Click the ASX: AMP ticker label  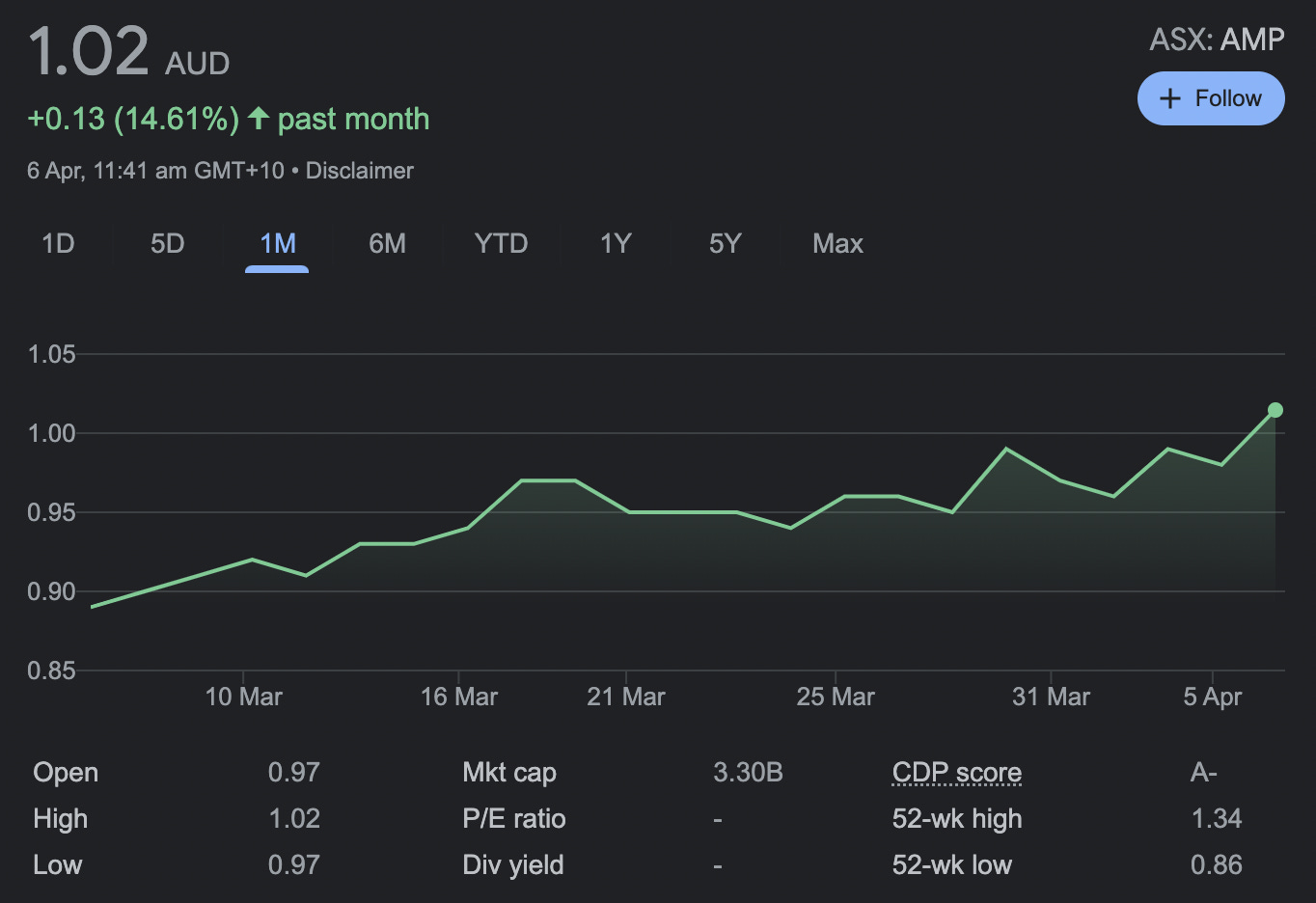[x=1217, y=40]
